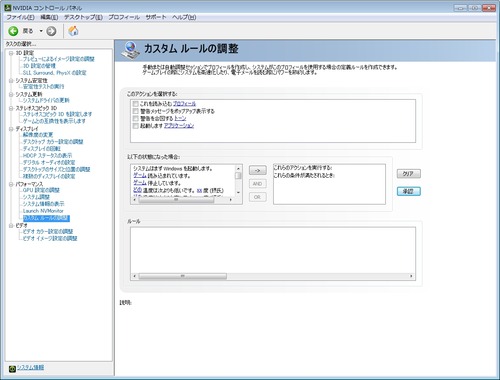Image resolution: width=500 pixels, height=380 pixels.
Task: Open the ファイル menu
Action: click(21, 17)
